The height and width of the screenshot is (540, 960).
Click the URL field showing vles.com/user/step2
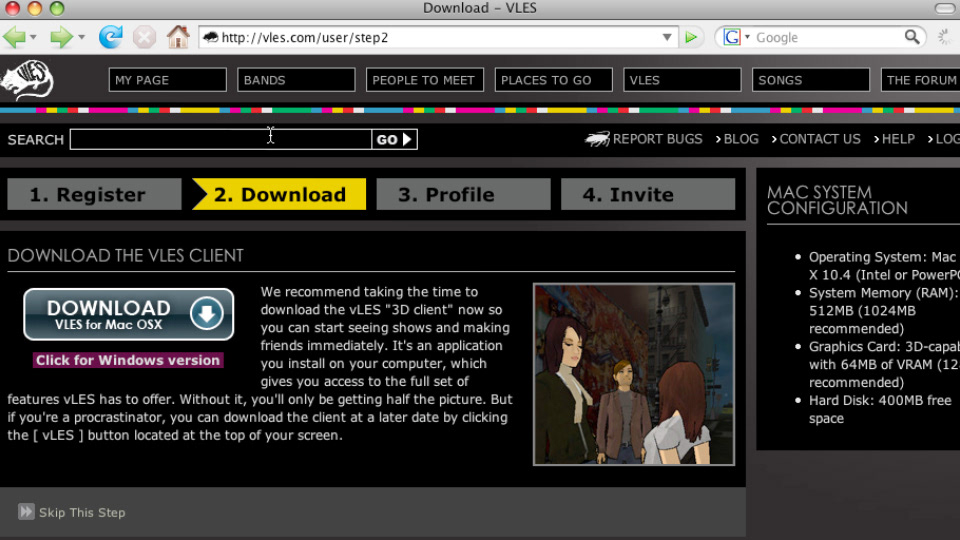(x=438, y=37)
